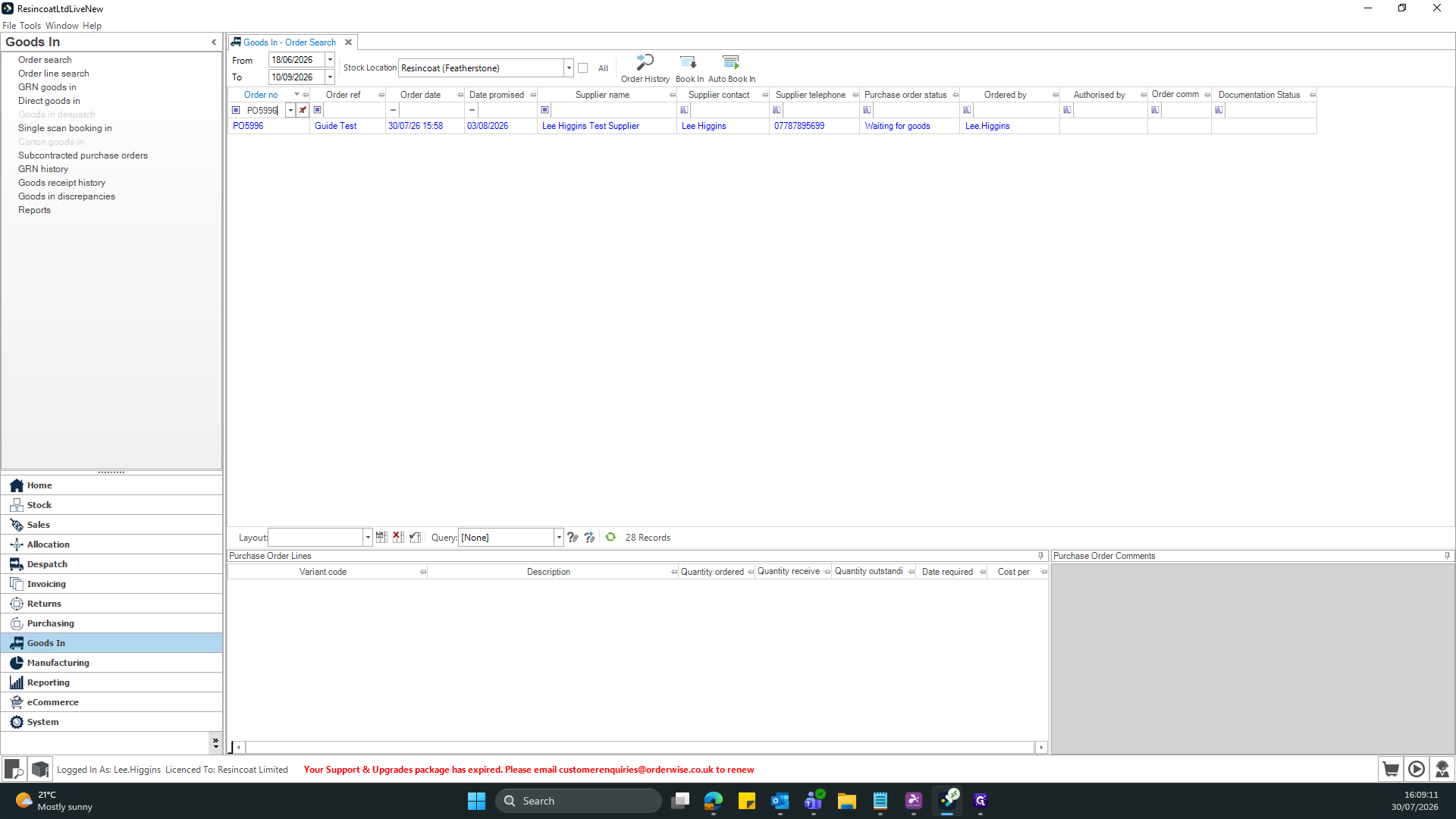1456x819 pixels.
Task: Pin the Order no column
Action: (306, 95)
